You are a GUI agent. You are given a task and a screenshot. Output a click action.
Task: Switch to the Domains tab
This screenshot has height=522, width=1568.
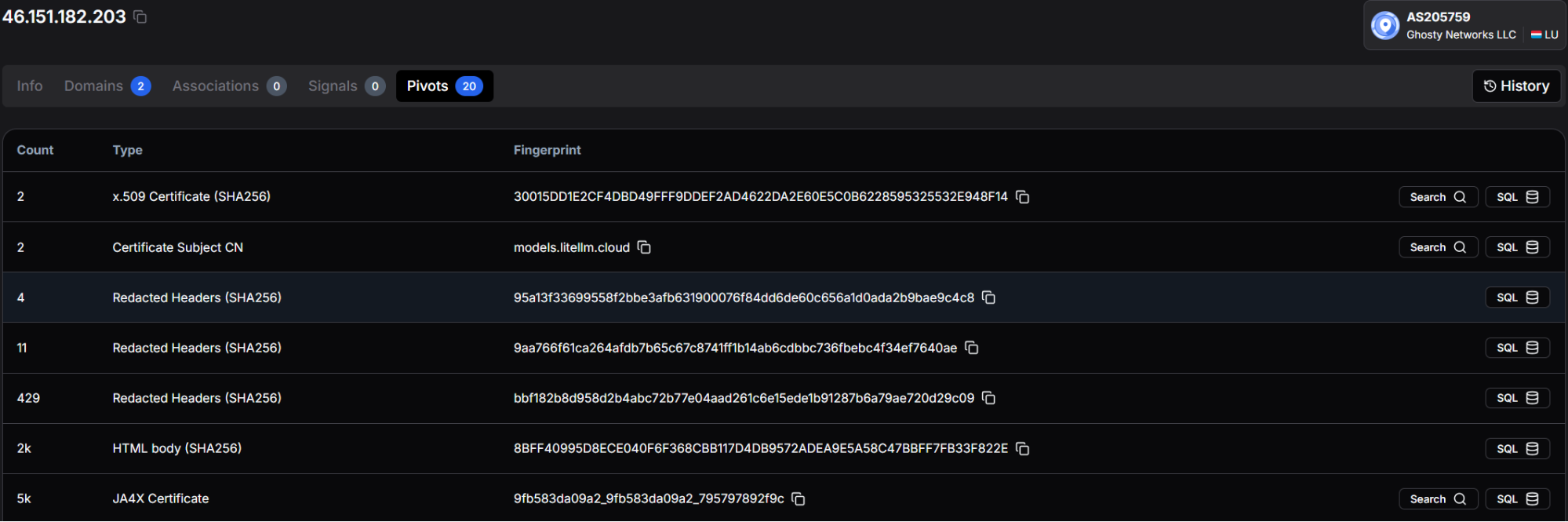click(x=107, y=86)
